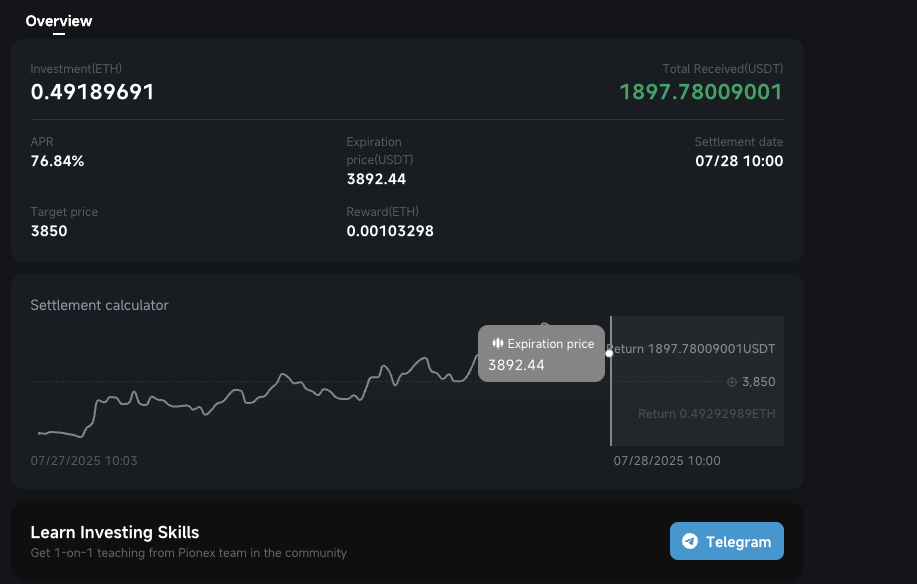Image resolution: width=917 pixels, height=584 pixels.
Task: Click the Total Received amount 1897.78009001
Action: point(701,92)
